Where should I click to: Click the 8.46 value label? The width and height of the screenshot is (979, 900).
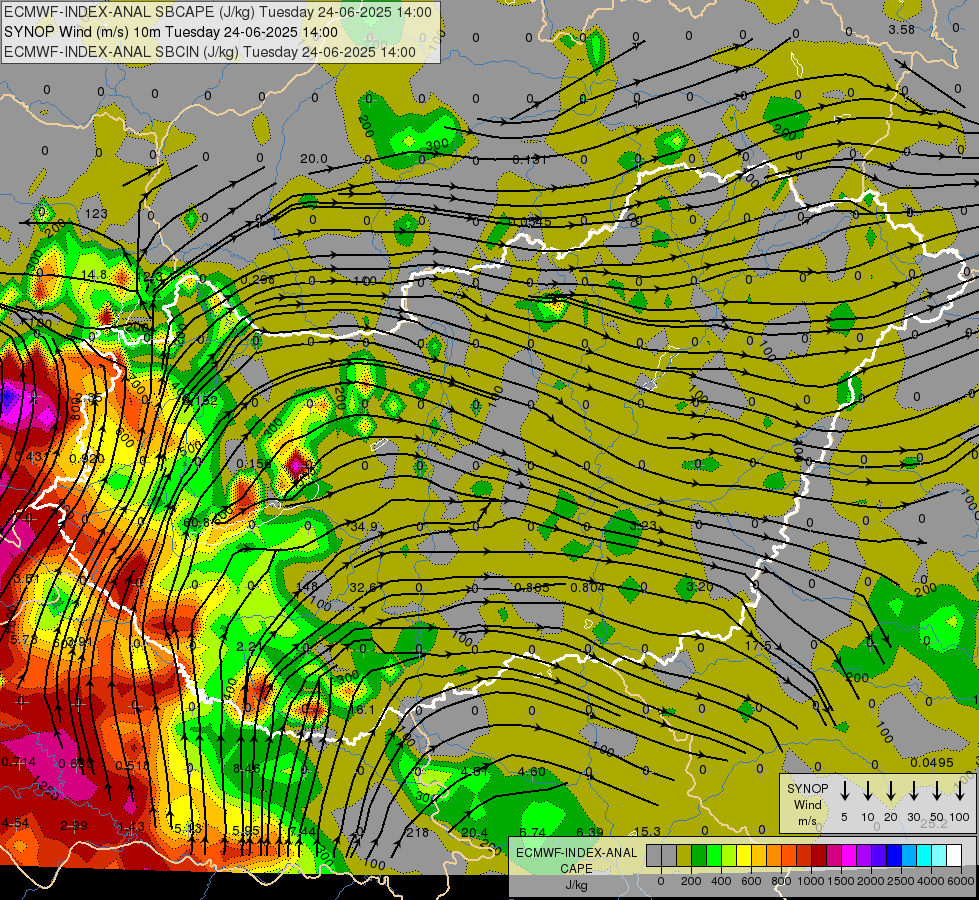pyautogui.click(x=247, y=769)
